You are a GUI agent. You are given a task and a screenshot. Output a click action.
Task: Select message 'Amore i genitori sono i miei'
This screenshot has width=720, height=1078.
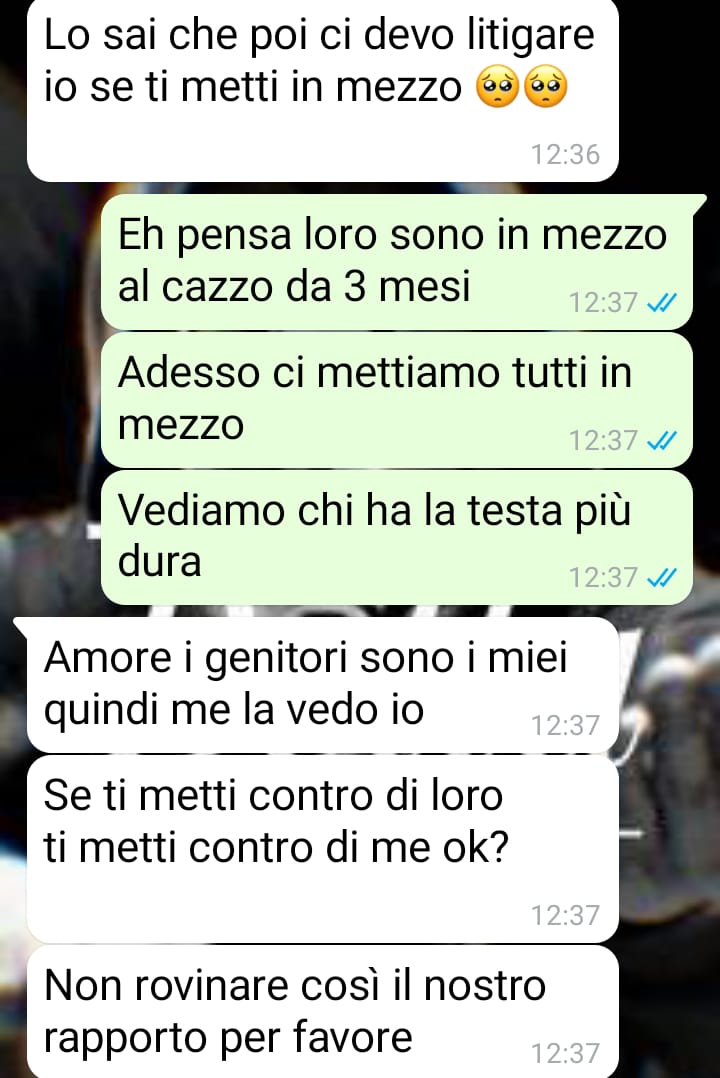pos(323,685)
